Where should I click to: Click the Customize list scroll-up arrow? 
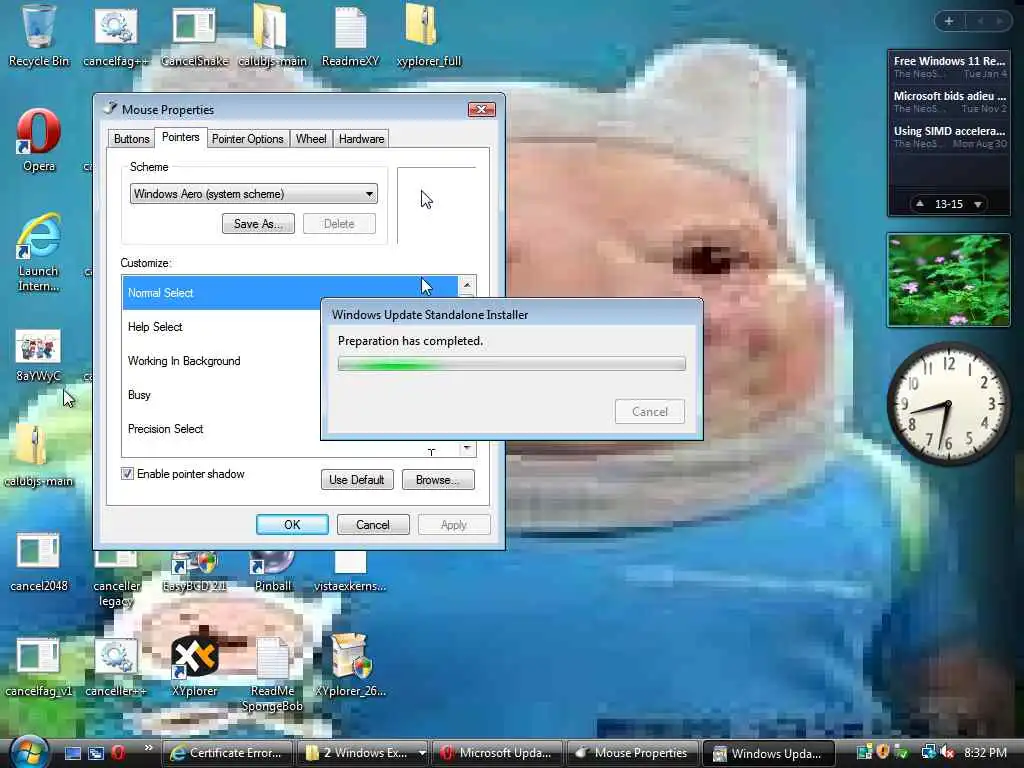466,285
